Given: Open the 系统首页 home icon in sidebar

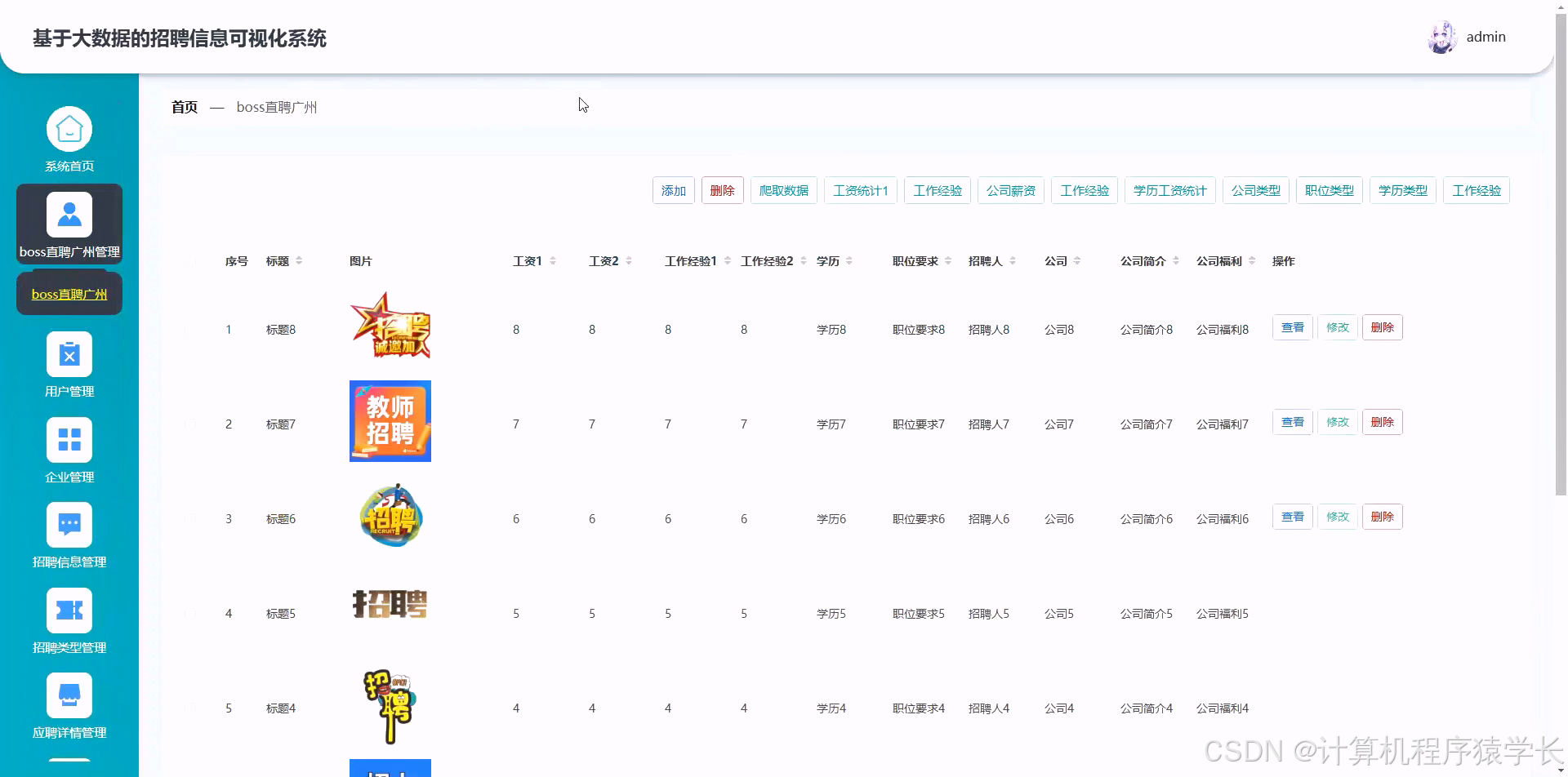Looking at the screenshot, I should (69, 129).
